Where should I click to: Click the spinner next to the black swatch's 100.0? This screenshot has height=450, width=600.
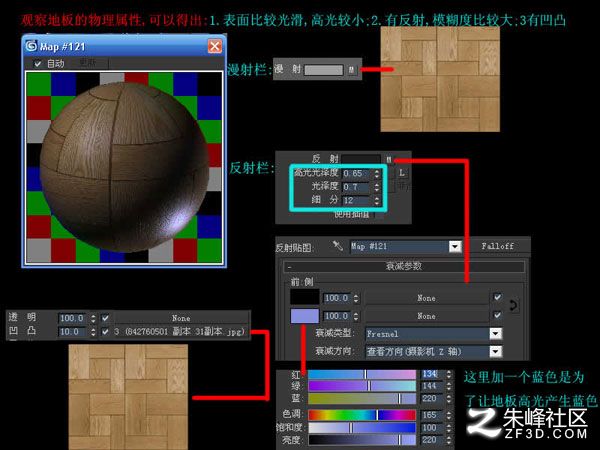pyautogui.click(x=356, y=298)
